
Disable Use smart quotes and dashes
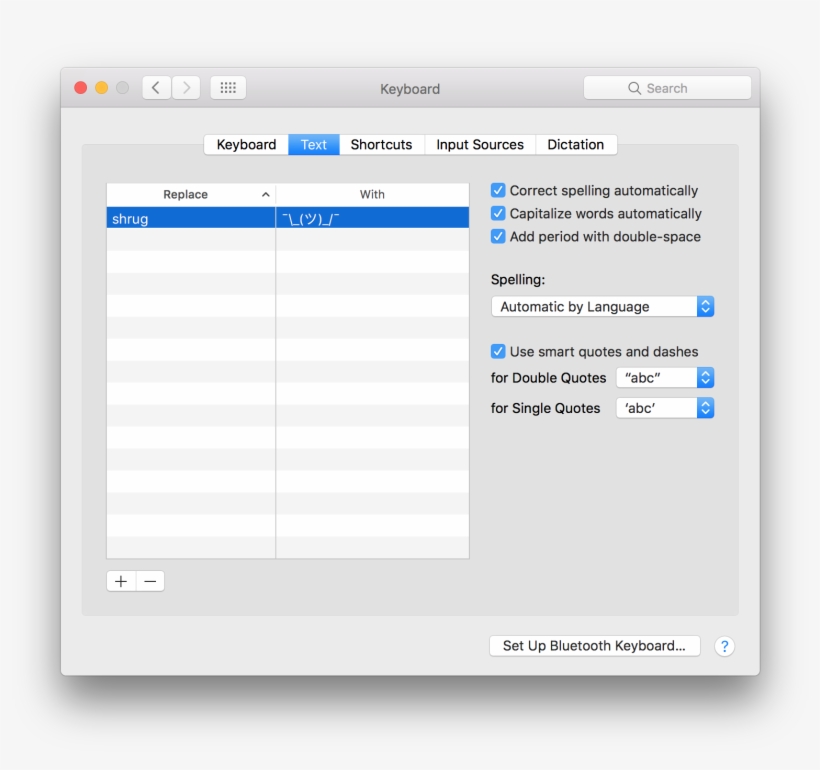point(498,351)
